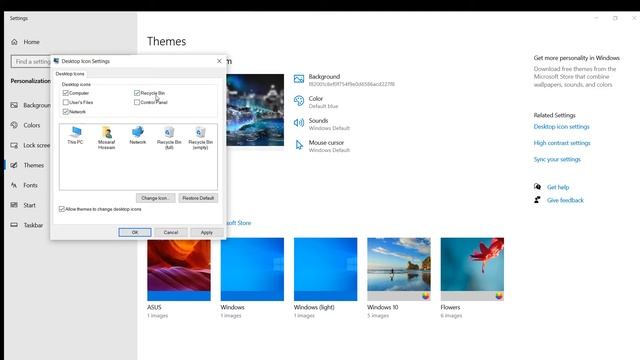
Task: Click the Windows 10 theme color wheel badge
Action: coord(426,296)
